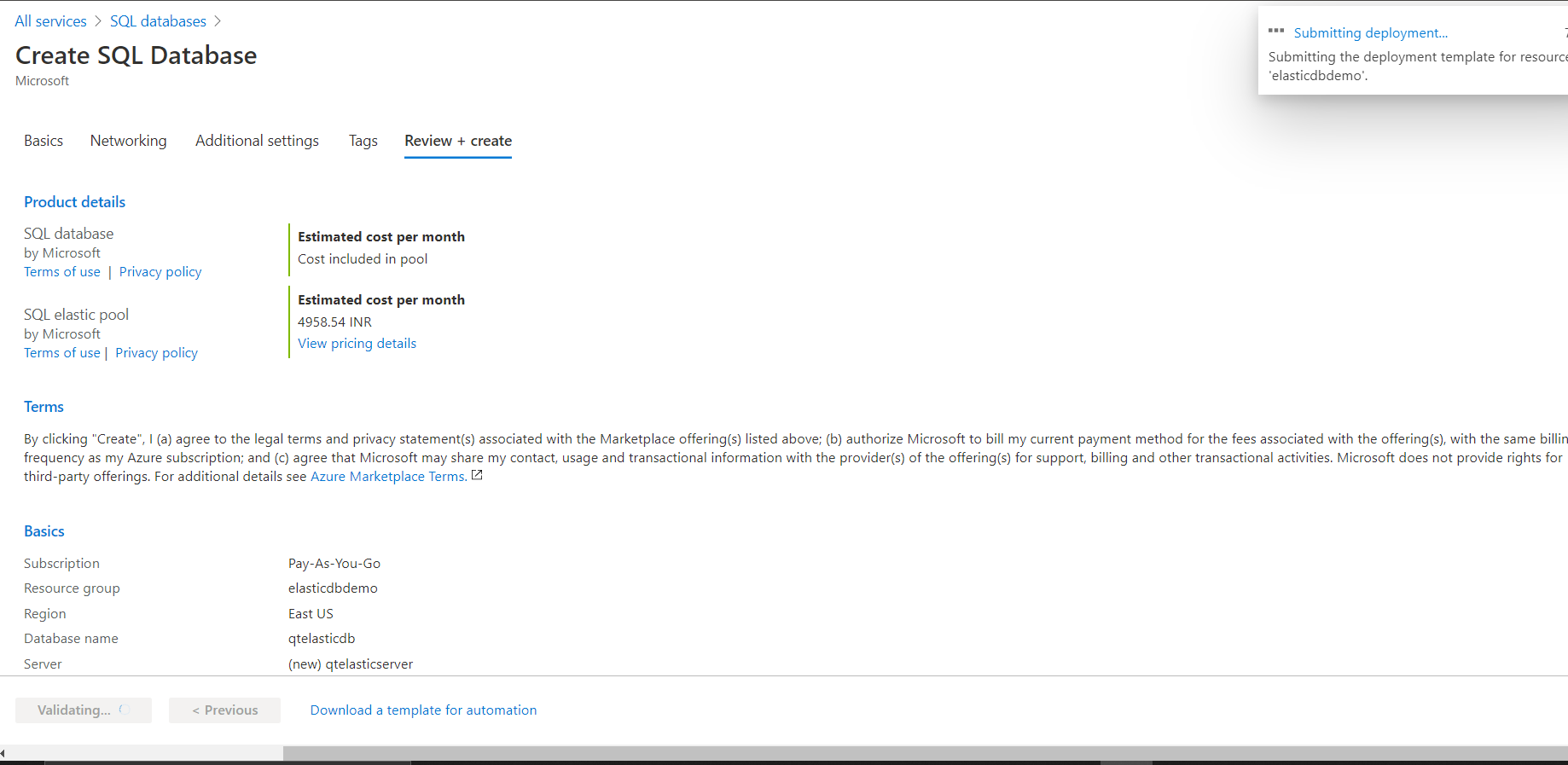The image size is (1568, 765).
Task: Click the Validating... button
Action: point(84,710)
